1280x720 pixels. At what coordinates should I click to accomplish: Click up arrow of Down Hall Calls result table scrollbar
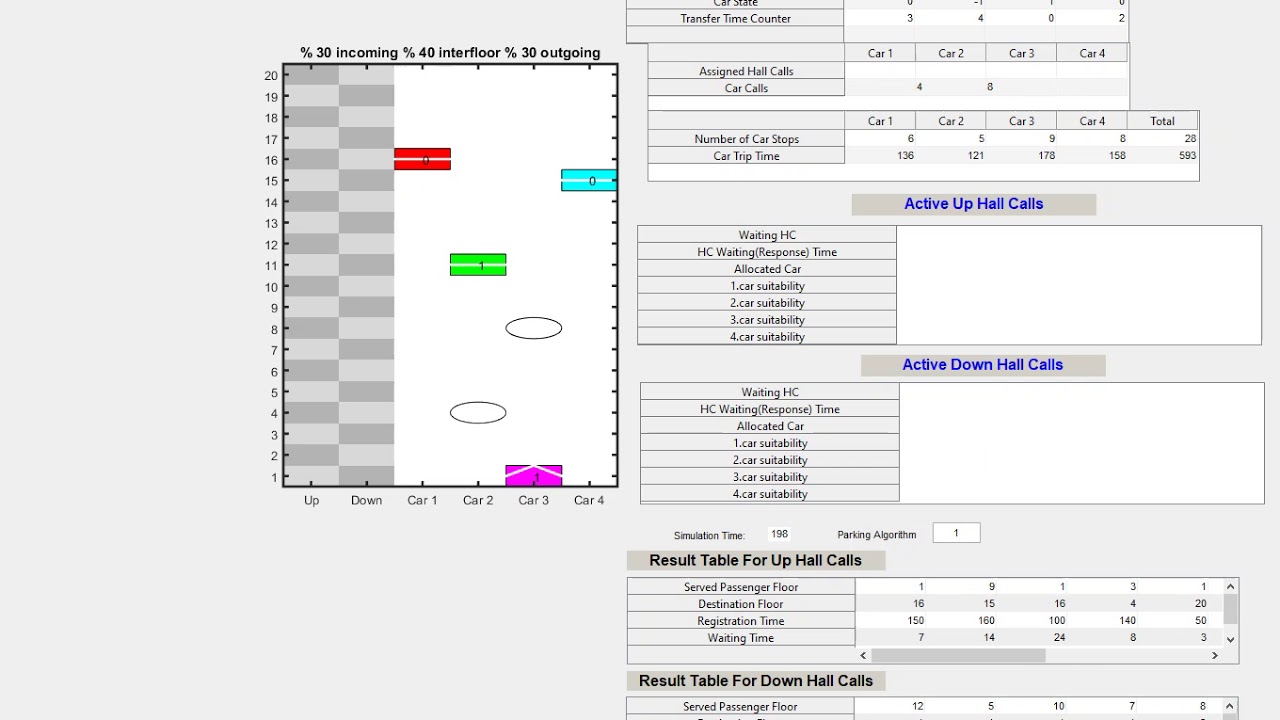pos(1231,706)
